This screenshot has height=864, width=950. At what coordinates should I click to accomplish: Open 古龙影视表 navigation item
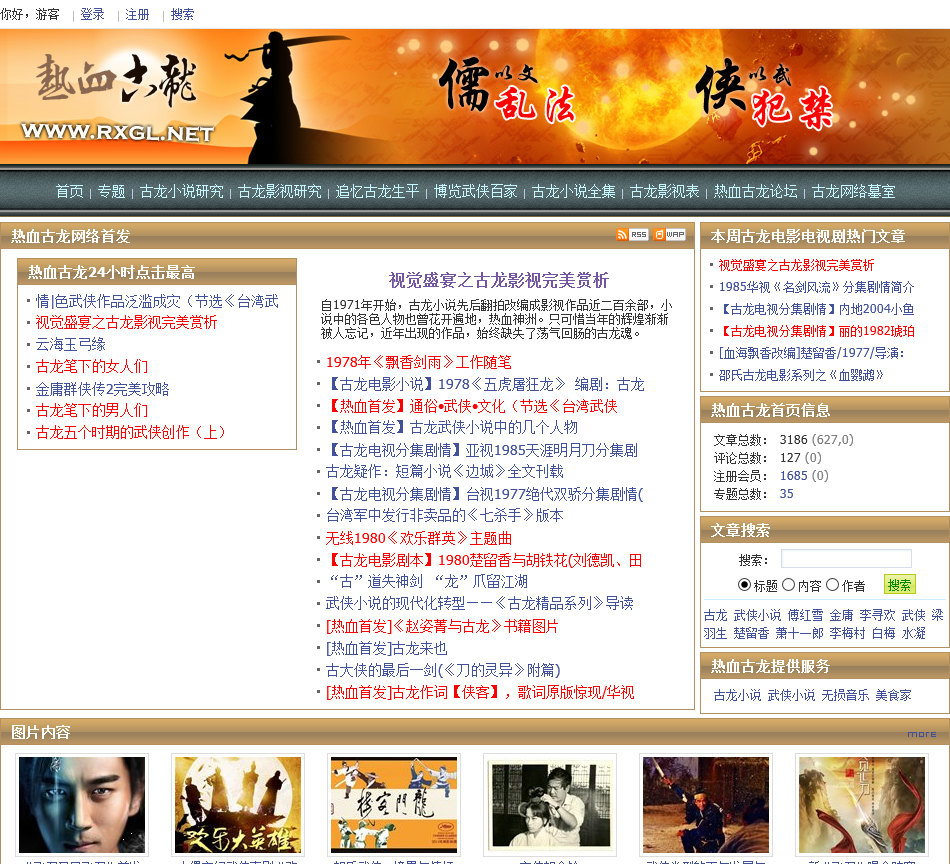665,191
